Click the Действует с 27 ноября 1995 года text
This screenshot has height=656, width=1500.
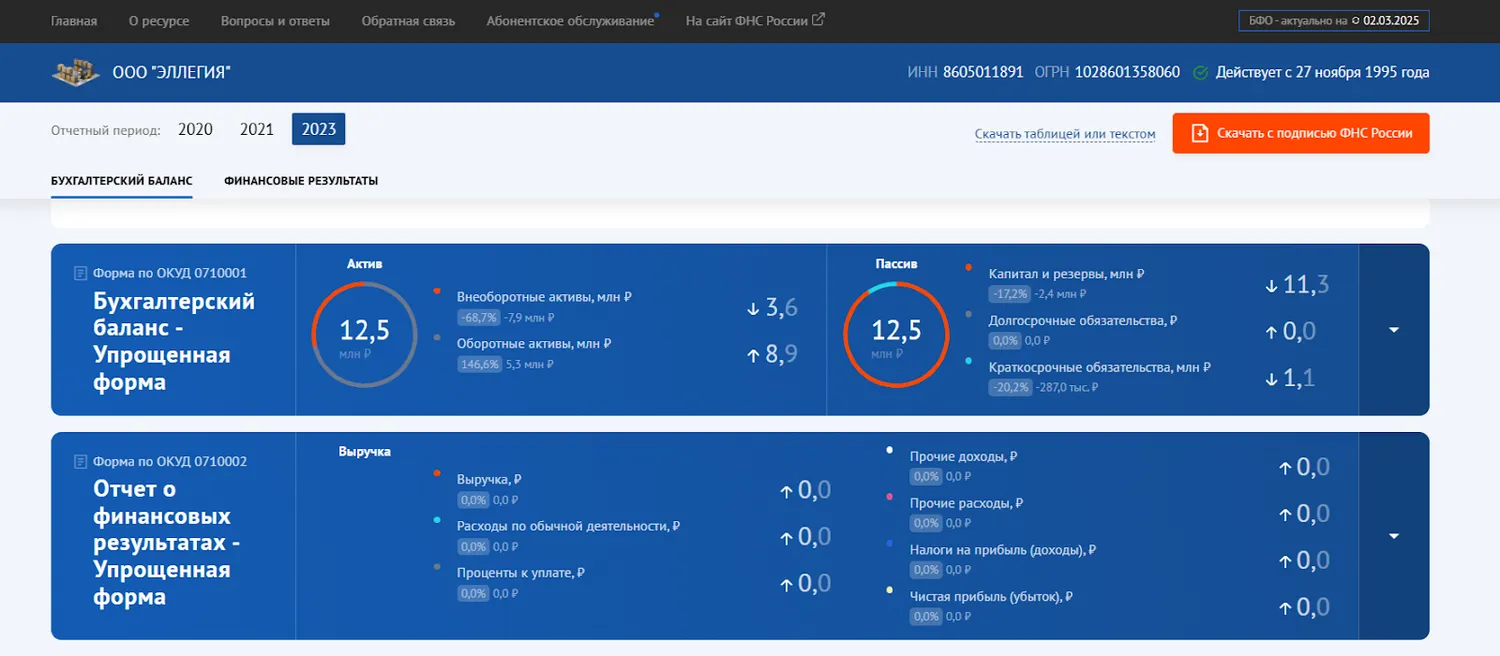pos(1322,72)
